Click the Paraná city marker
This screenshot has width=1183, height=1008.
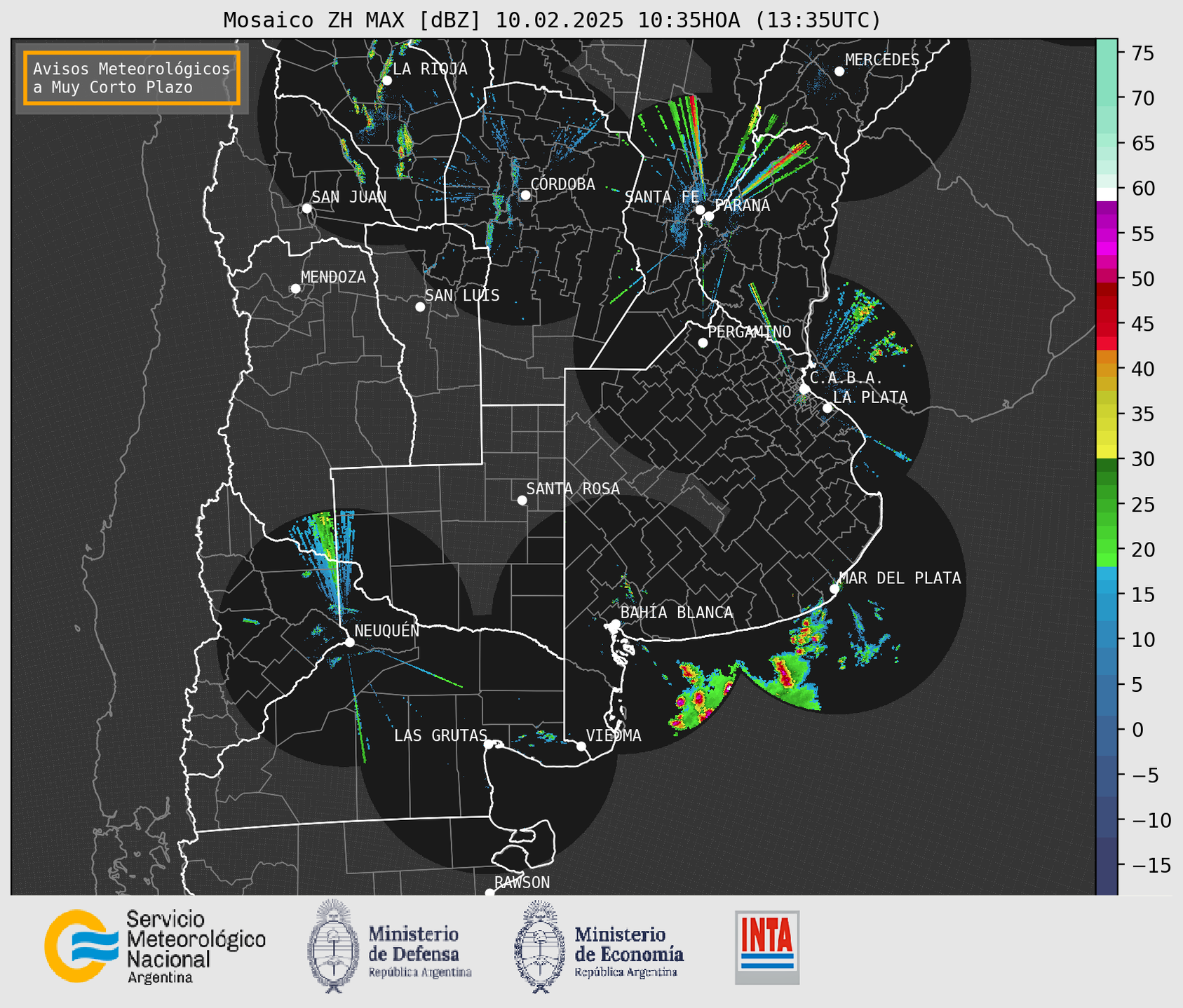pos(709,216)
